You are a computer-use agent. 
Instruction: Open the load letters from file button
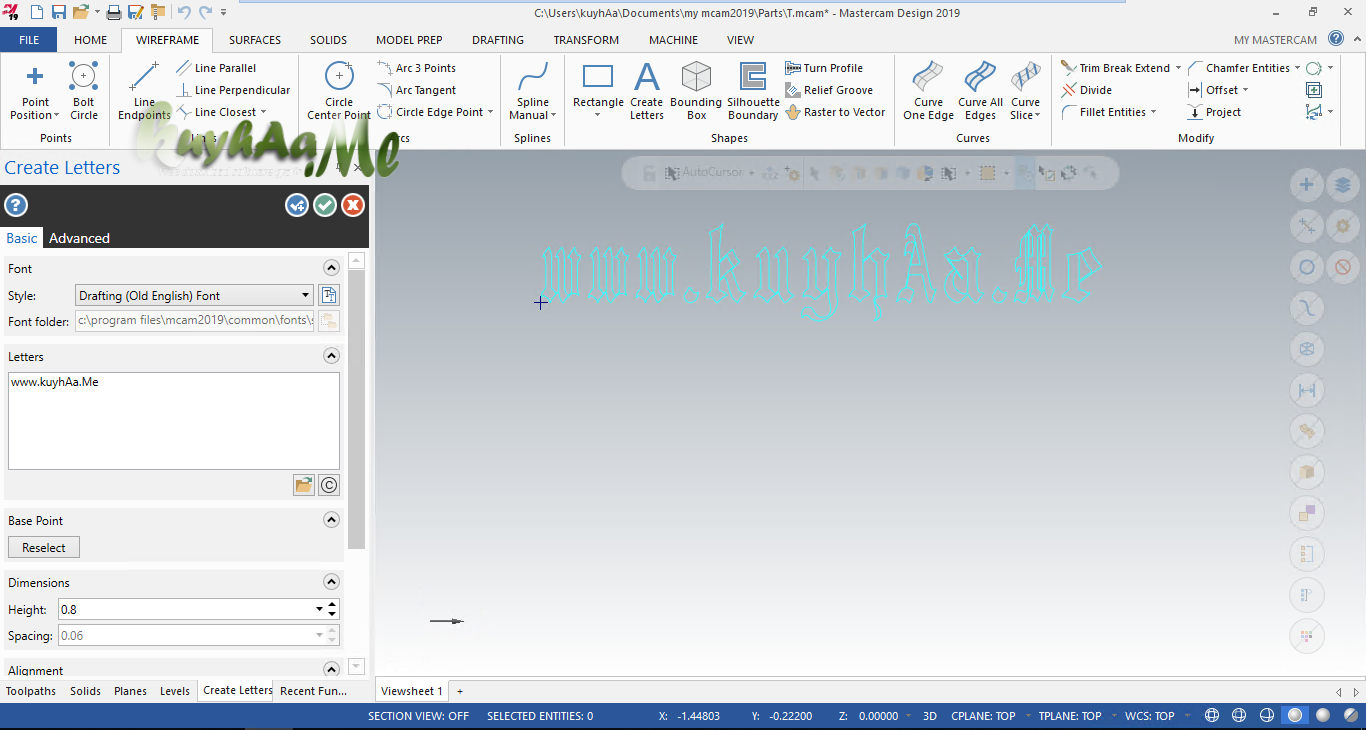(x=304, y=485)
